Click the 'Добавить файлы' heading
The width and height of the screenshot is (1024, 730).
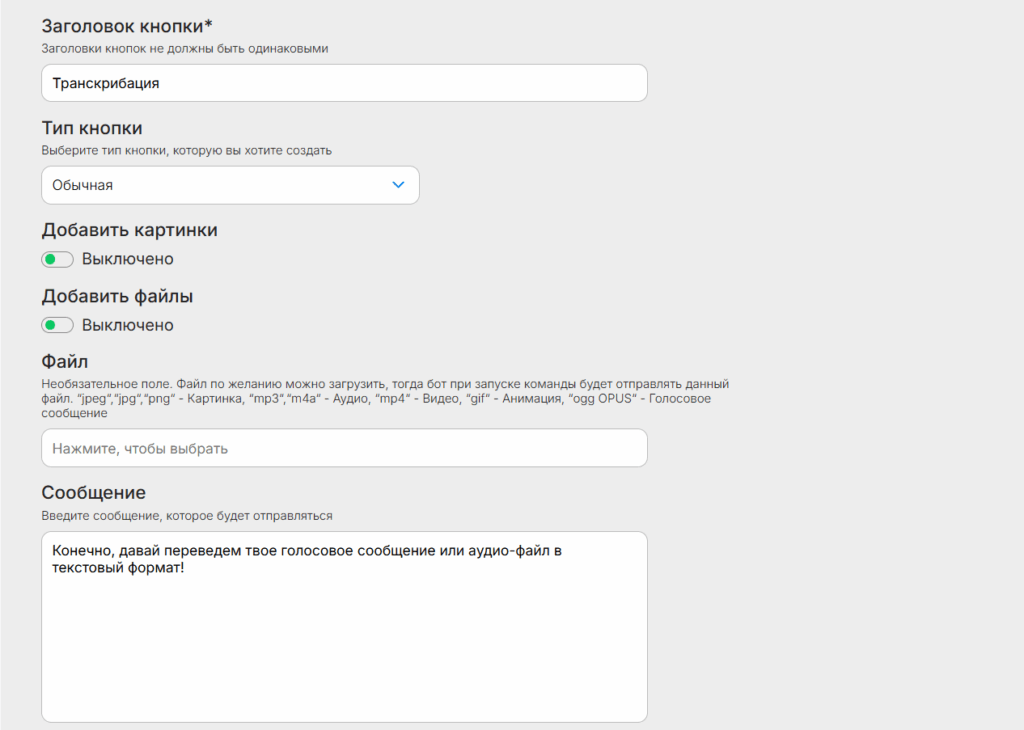(x=117, y=296)
